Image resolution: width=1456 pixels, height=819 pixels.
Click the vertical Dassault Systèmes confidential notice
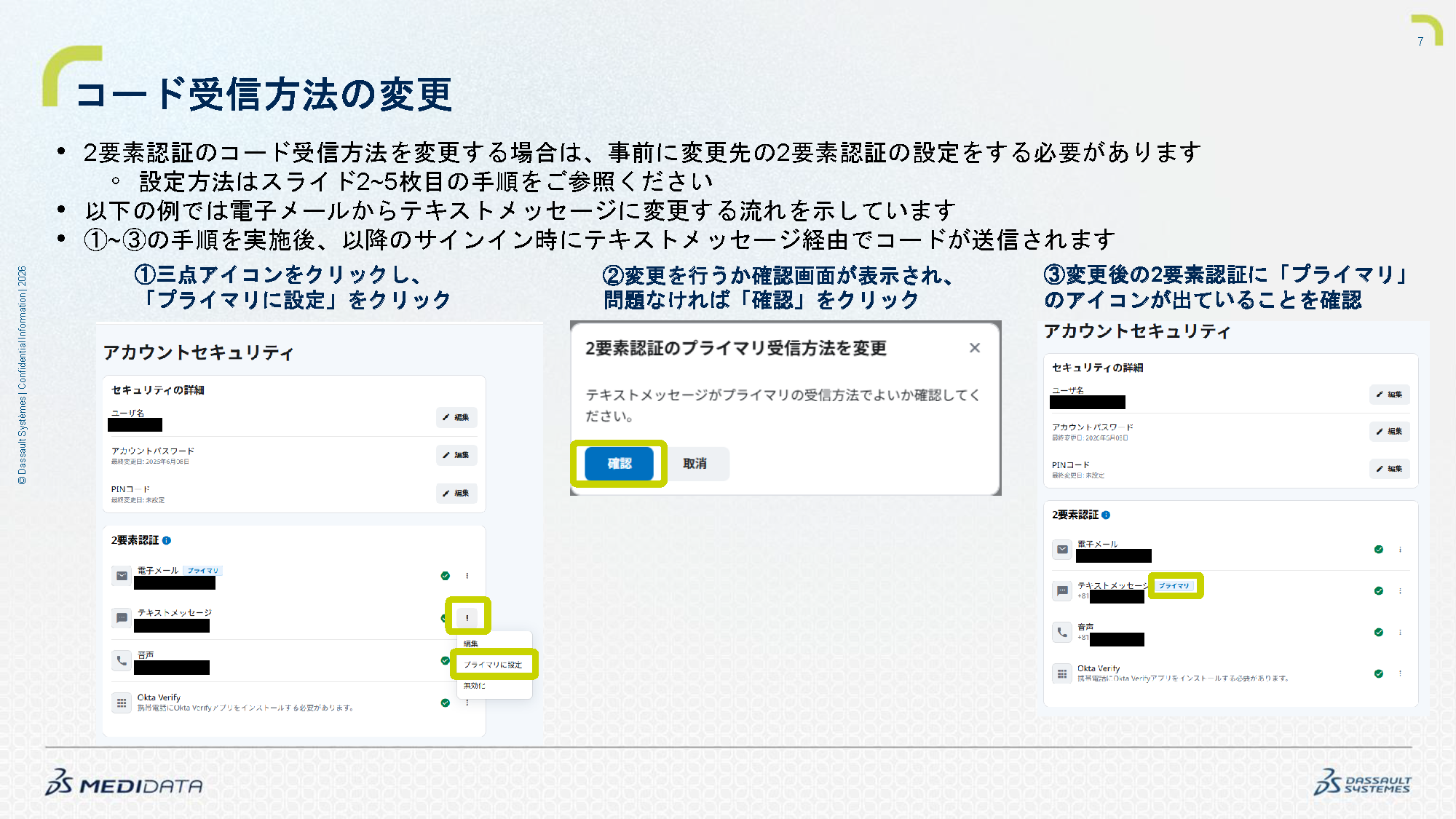tap(22, 375)
